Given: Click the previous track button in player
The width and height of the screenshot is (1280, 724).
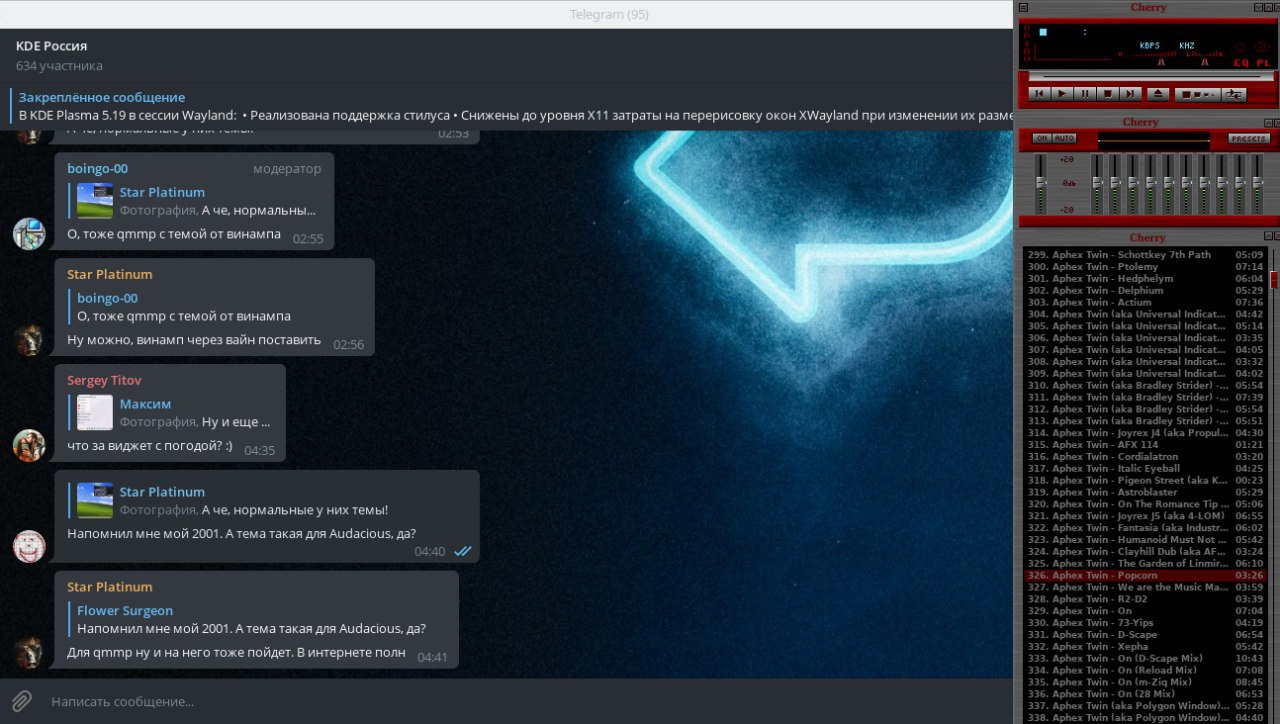Looking at the screenshot, I should (x=1038, y=93).
